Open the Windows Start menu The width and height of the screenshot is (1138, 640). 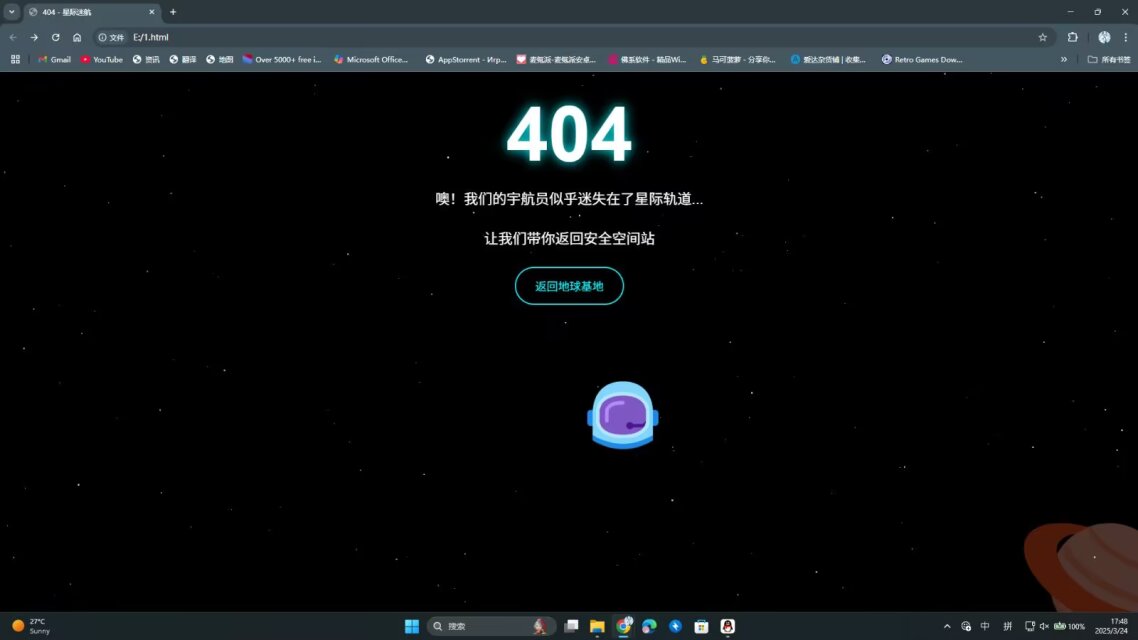412,626
